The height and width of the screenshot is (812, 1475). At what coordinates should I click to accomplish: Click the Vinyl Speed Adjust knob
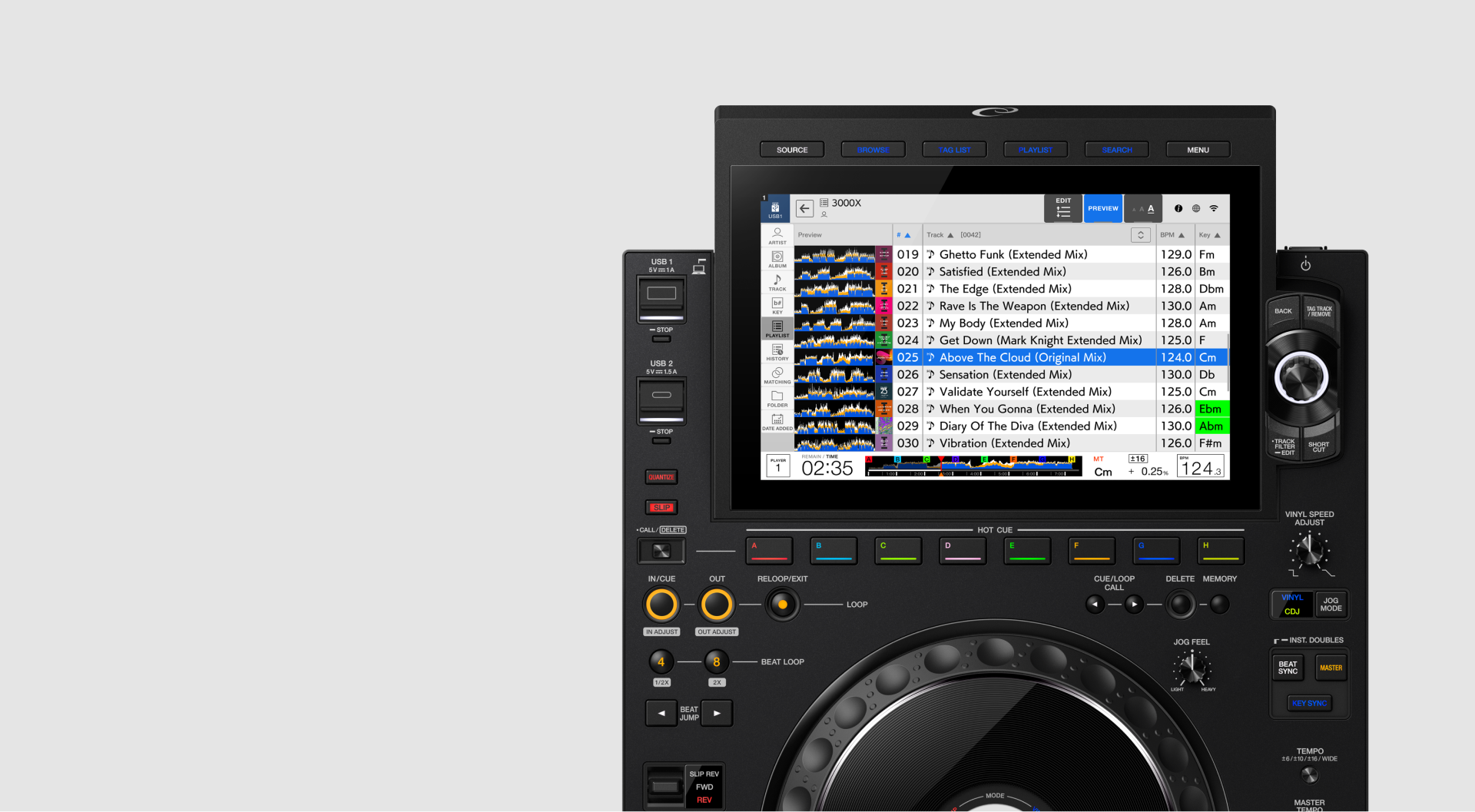[x=1310, y=551]
